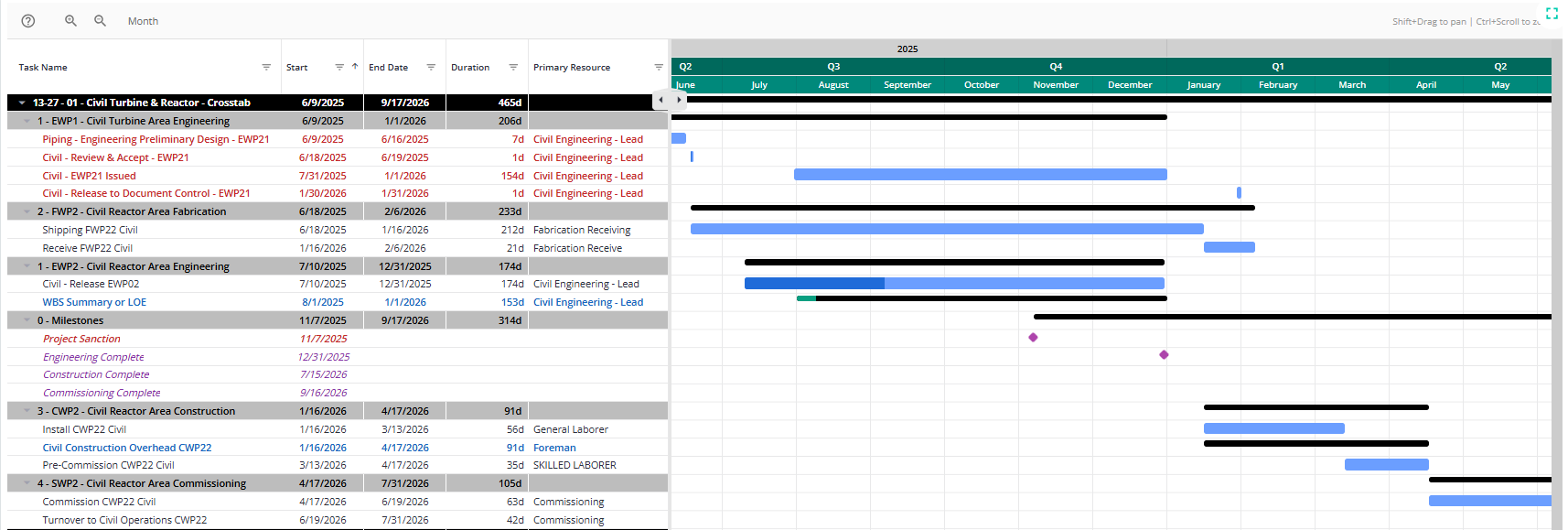Collapse the 13-27 - 01 Civil Turbine & Reactor row
This screenshot has width=1568, height=530.
(22, 103)
